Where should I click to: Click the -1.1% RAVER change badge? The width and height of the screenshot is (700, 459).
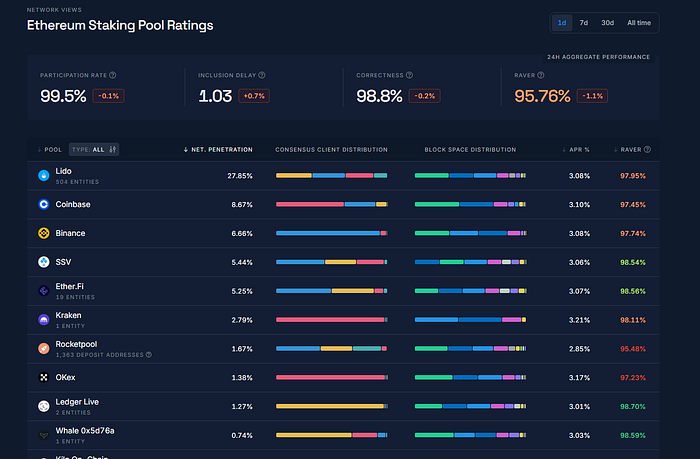pos(592,96)
